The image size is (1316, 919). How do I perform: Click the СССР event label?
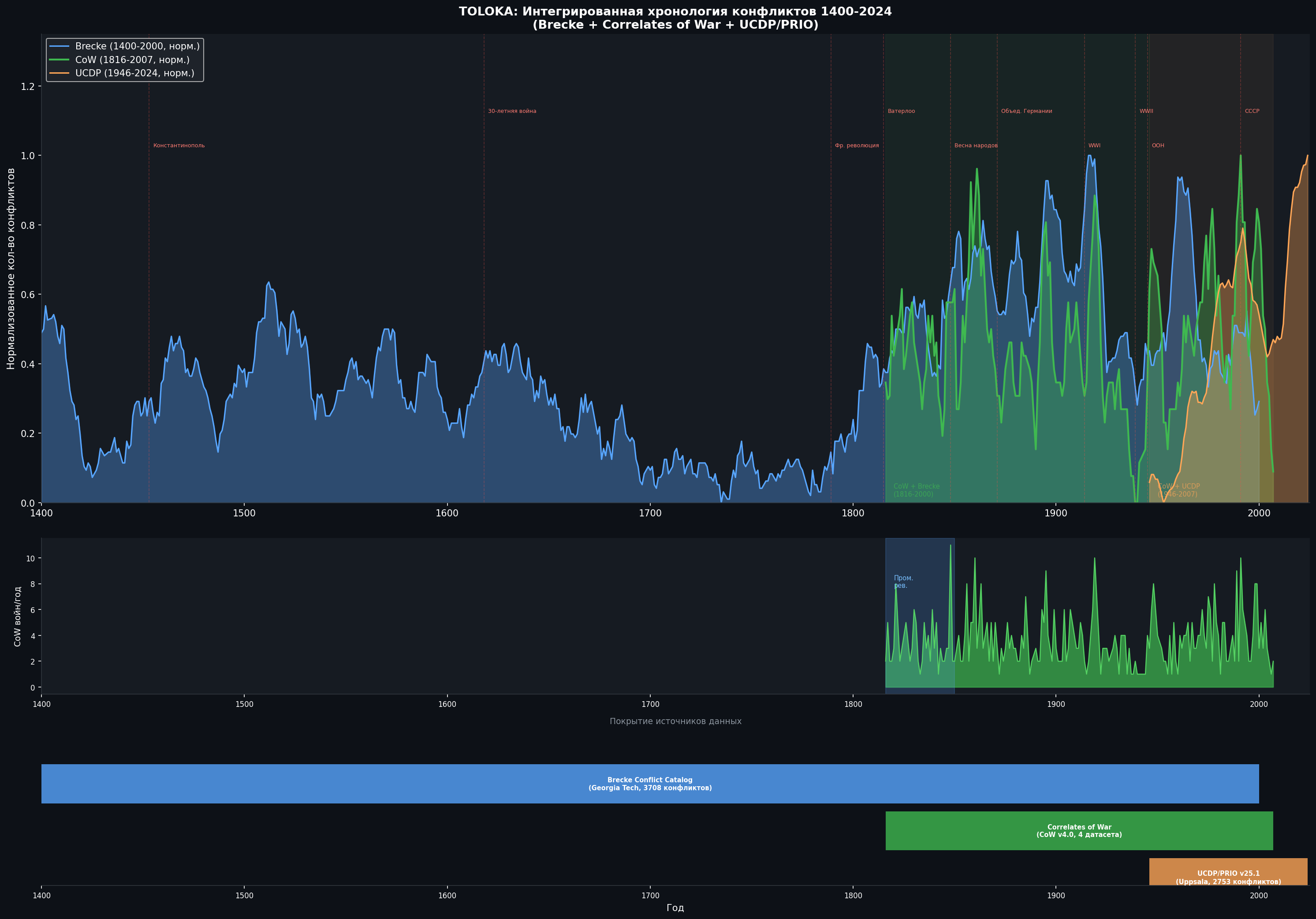coord(1252,111)
